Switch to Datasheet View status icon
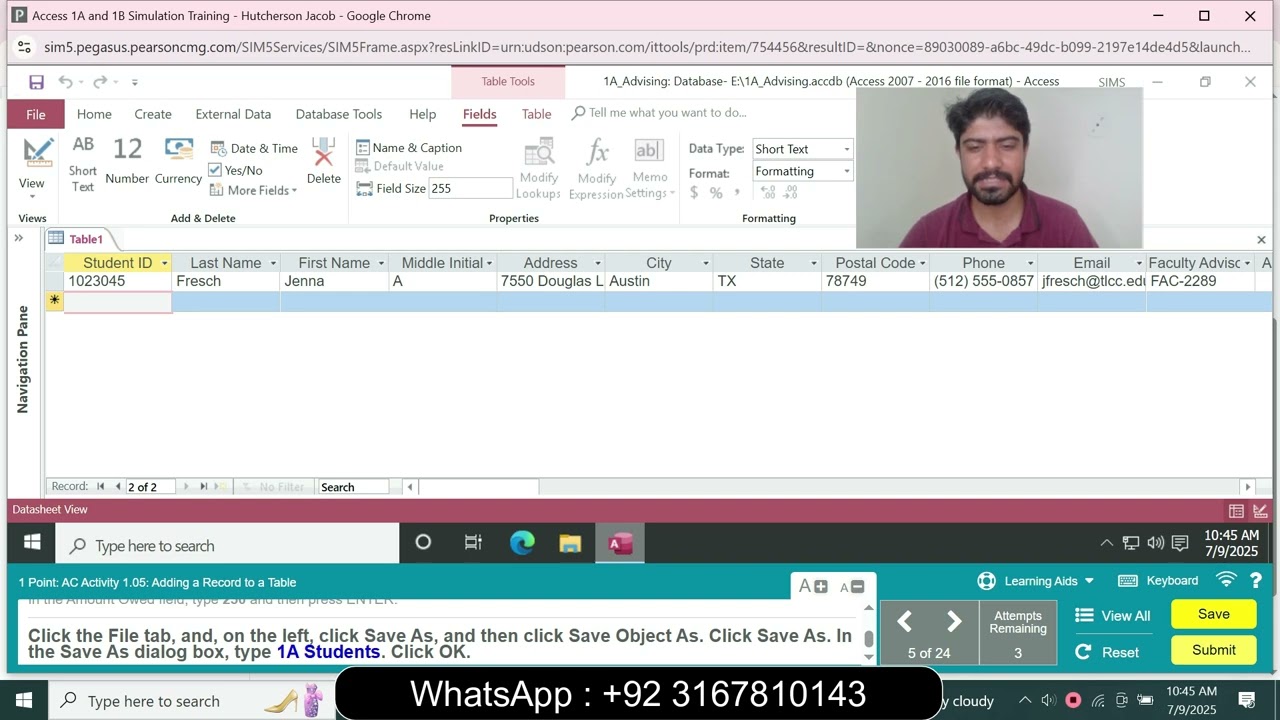 pos(1236,511)
